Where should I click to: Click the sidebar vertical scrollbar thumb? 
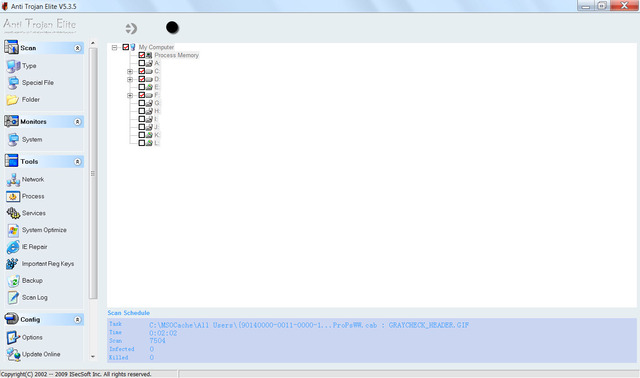pos(93,173)
